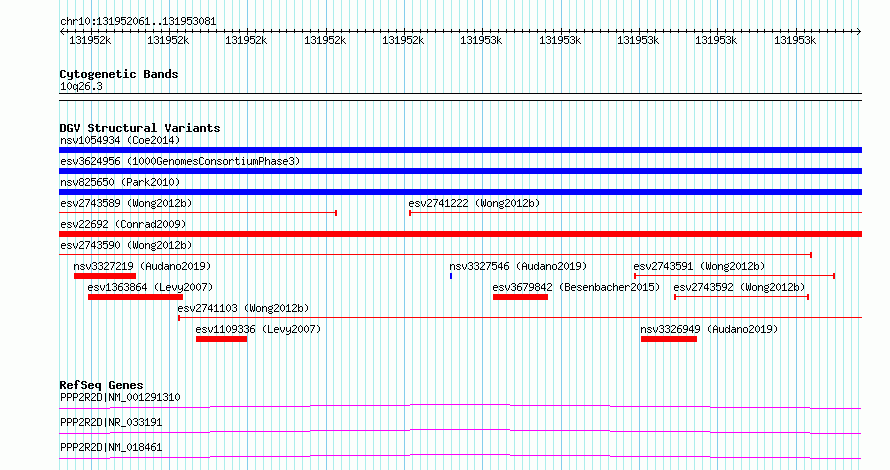Screen dimensions: 890x470
Task: Select the red nsv3326949 variant bar
Action: pyautogui.click(x=669, y=339)
